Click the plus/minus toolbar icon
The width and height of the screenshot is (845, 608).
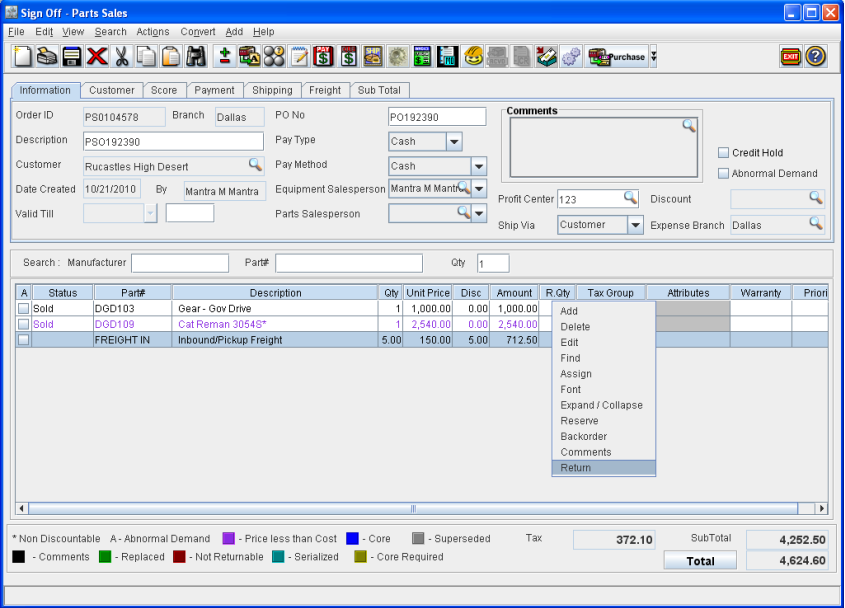[x=225, y=56]
